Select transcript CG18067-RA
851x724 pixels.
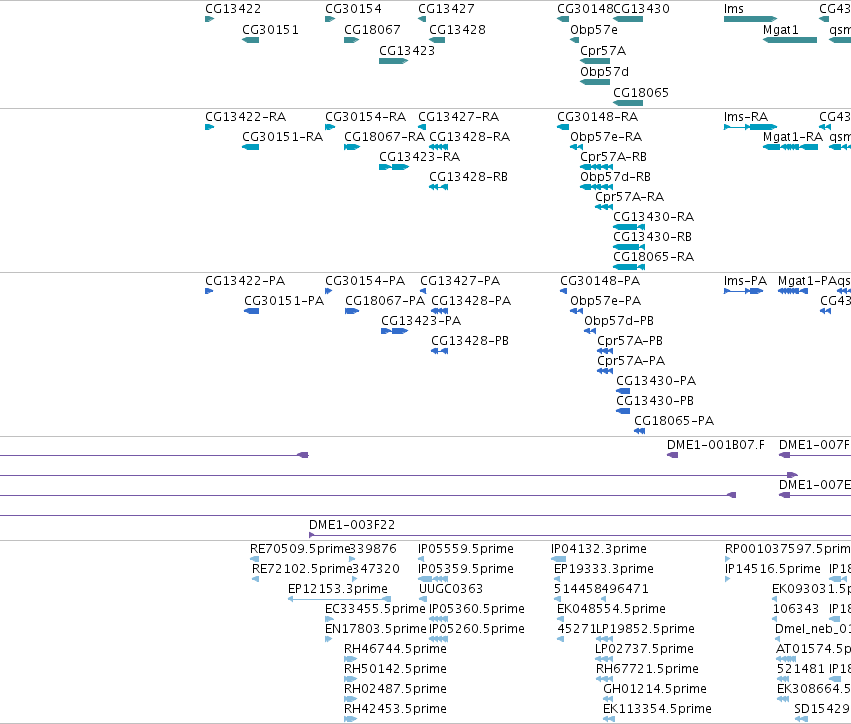352,147
